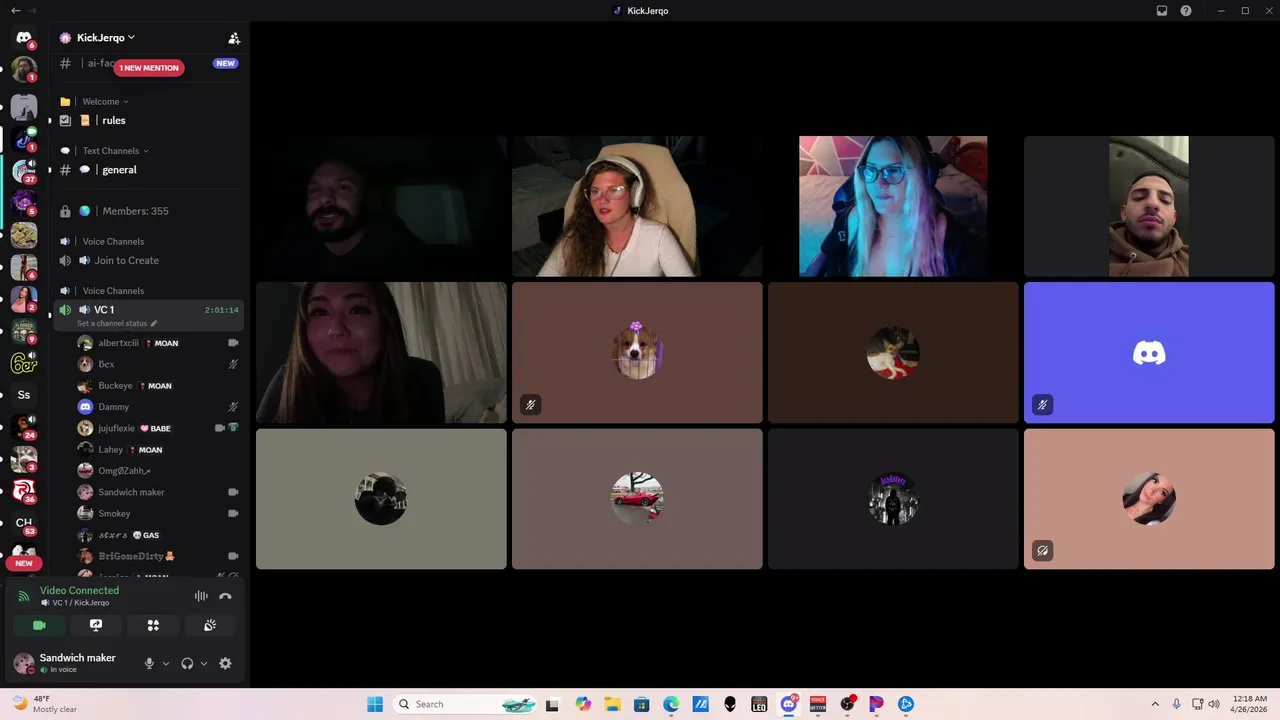This screenshot has height=720, width=1280.
Task: Click the muted mic icon next to Bex
Action: point(233,364)
